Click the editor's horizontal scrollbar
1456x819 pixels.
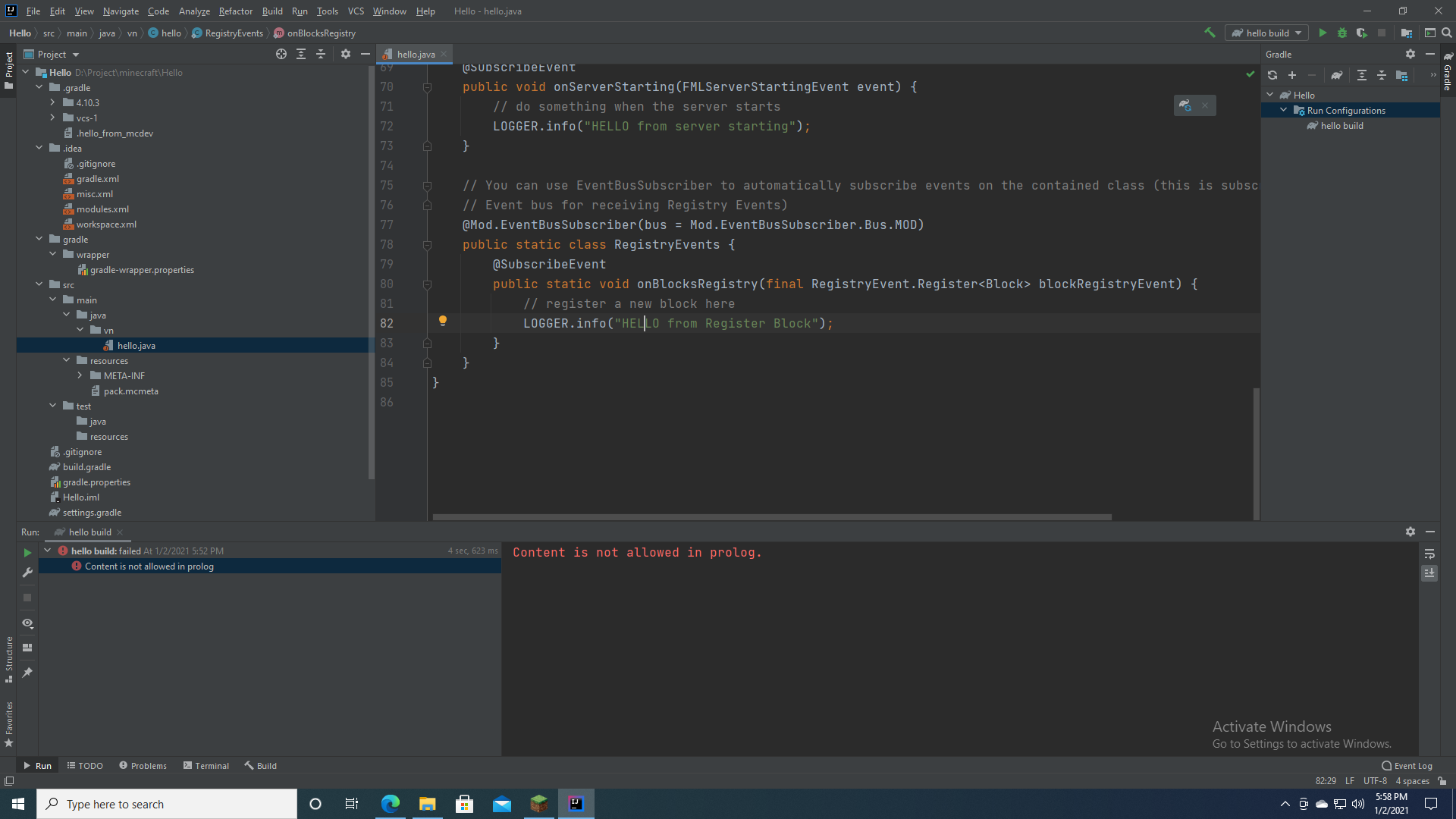771,517
